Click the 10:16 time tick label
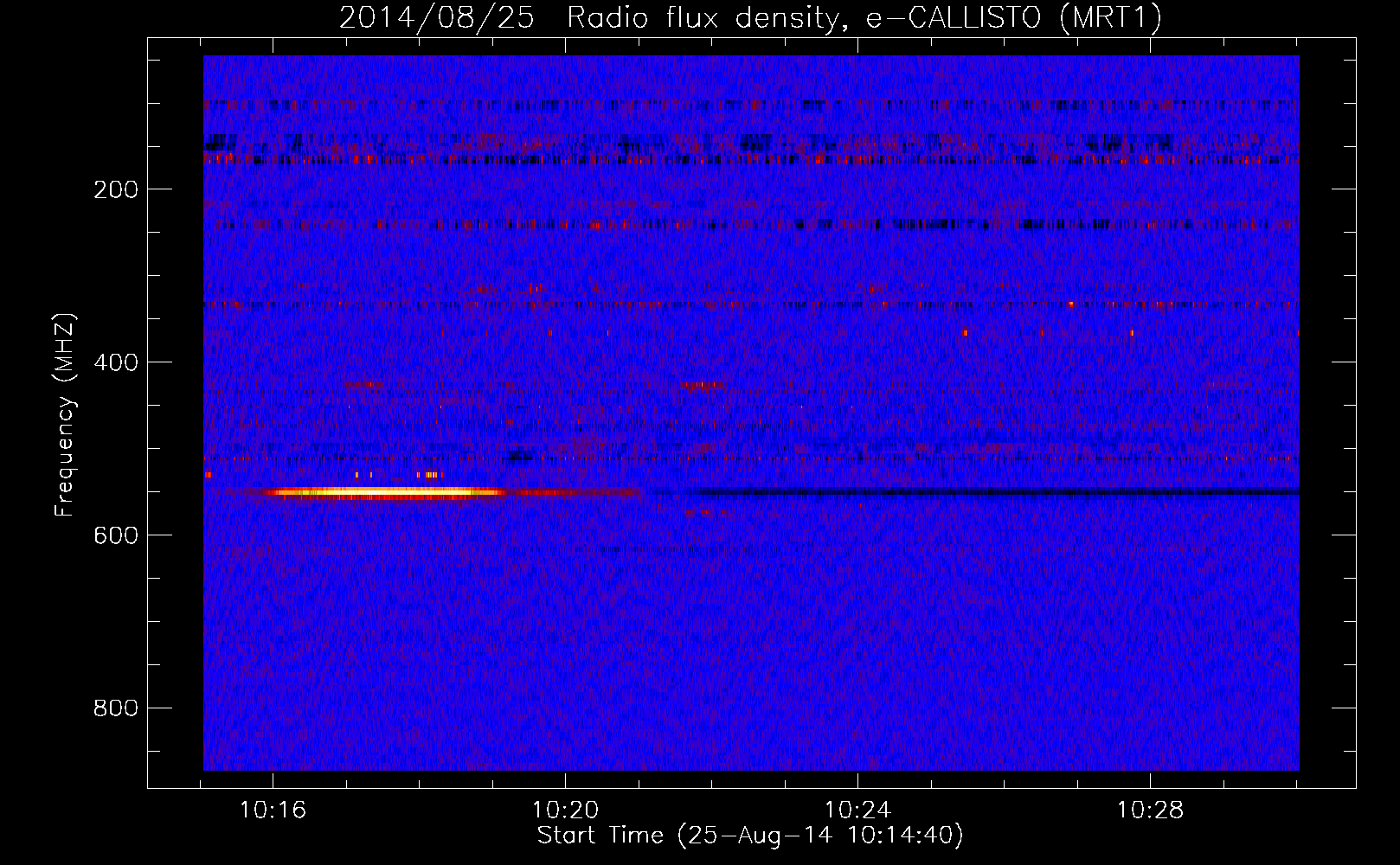The width and height of the screenshot is (1400, 865). tap(273, 811)
